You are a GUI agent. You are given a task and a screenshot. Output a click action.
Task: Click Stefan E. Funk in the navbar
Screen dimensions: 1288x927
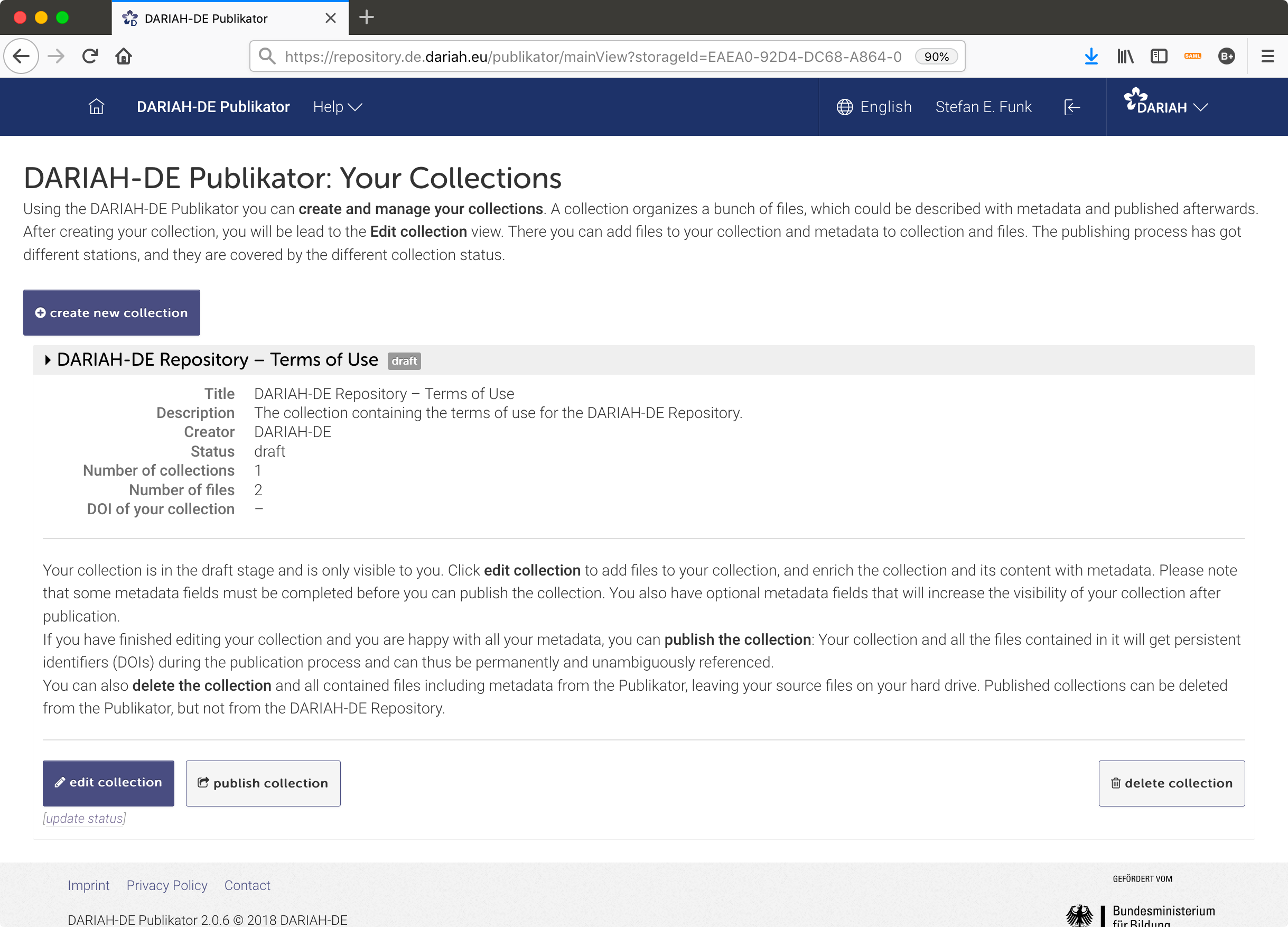tap(984, 107)
